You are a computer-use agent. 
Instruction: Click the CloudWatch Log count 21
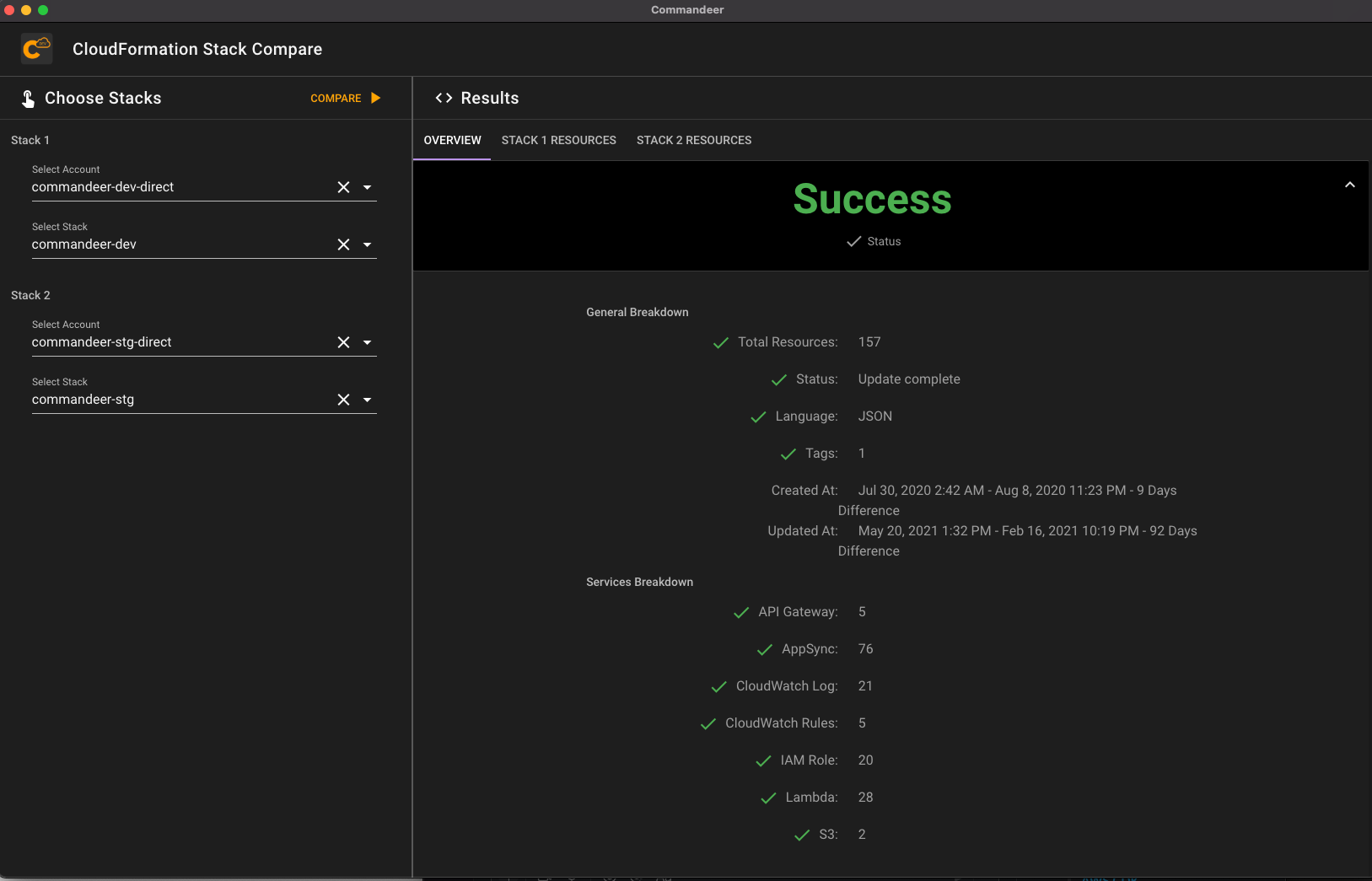tap(865, 686)
